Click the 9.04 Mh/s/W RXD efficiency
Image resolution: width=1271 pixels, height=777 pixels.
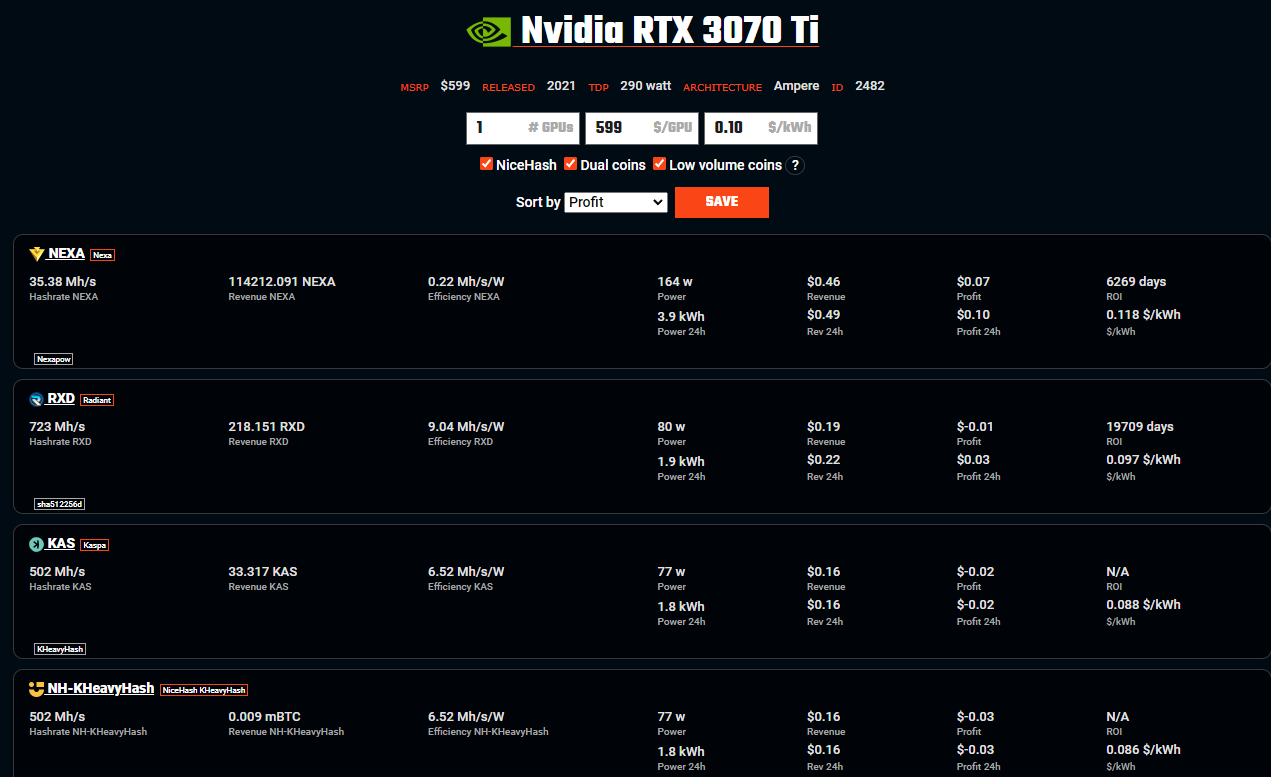pyautogui.click(x=466, y=427)
